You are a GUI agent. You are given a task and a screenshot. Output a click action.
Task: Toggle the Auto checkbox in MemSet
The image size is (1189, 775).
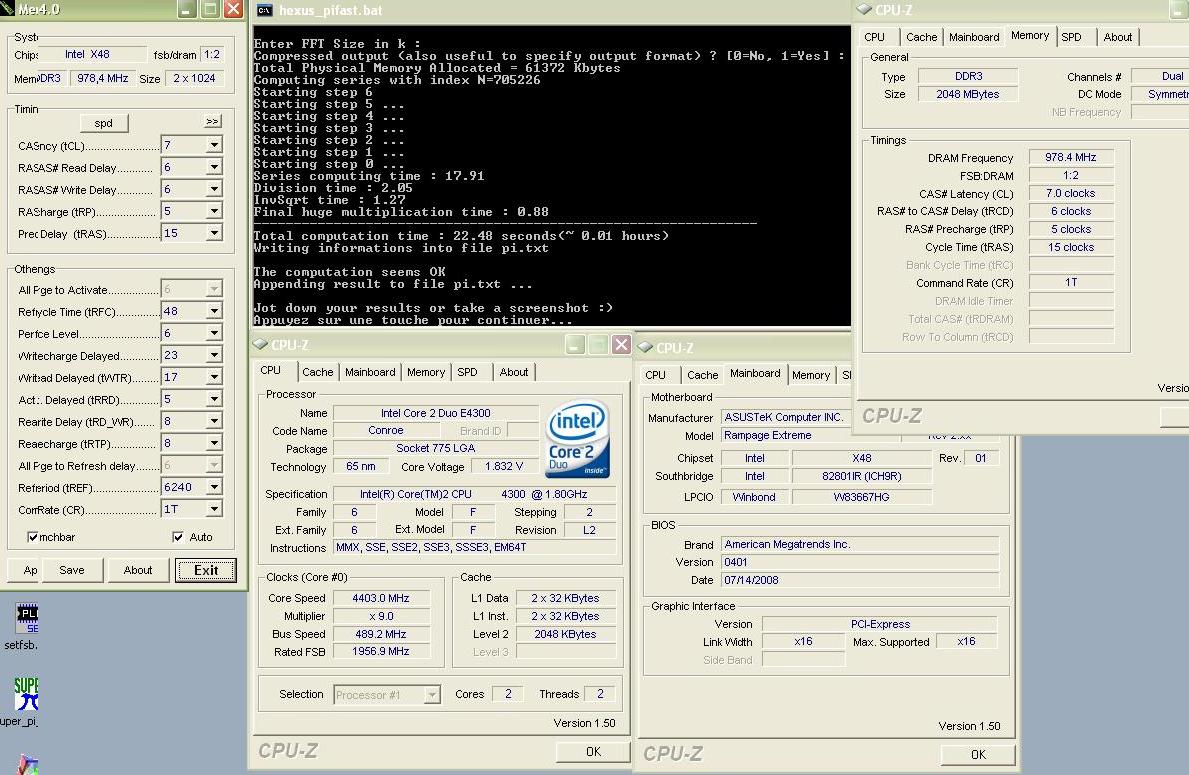tap(178, 537)
